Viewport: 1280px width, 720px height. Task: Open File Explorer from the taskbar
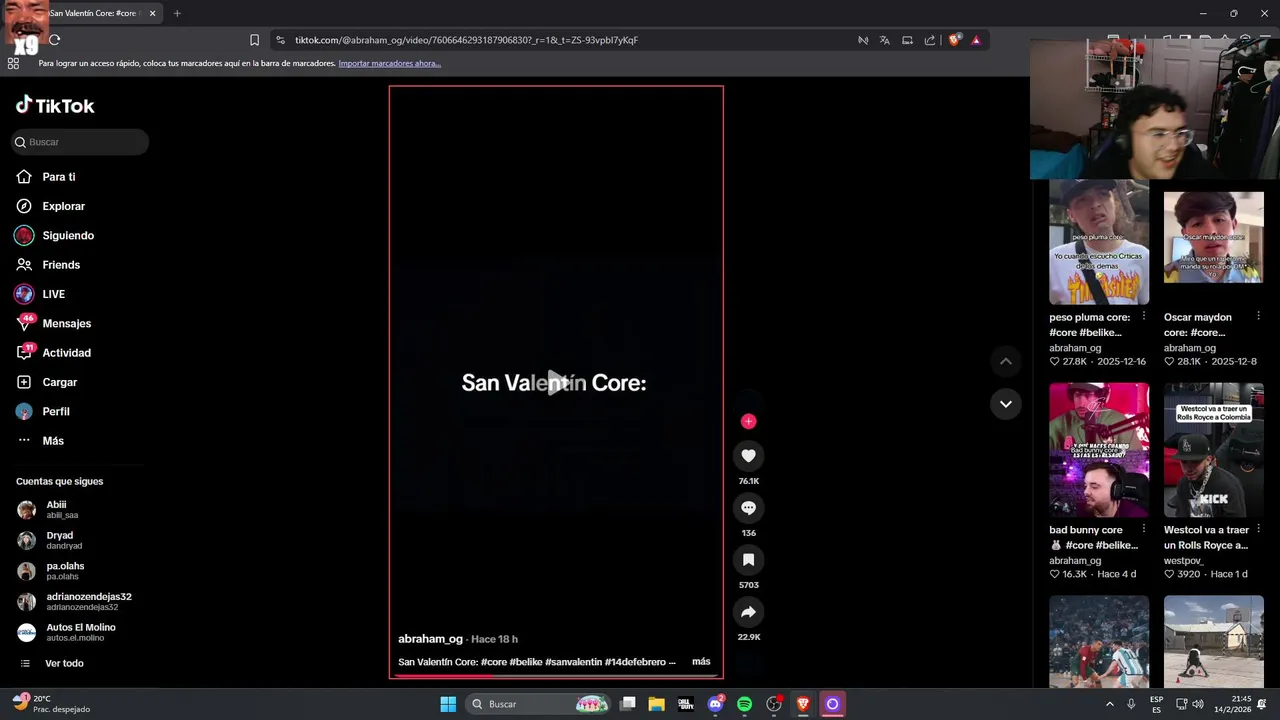pyautogui.click(x=656, y=704)
